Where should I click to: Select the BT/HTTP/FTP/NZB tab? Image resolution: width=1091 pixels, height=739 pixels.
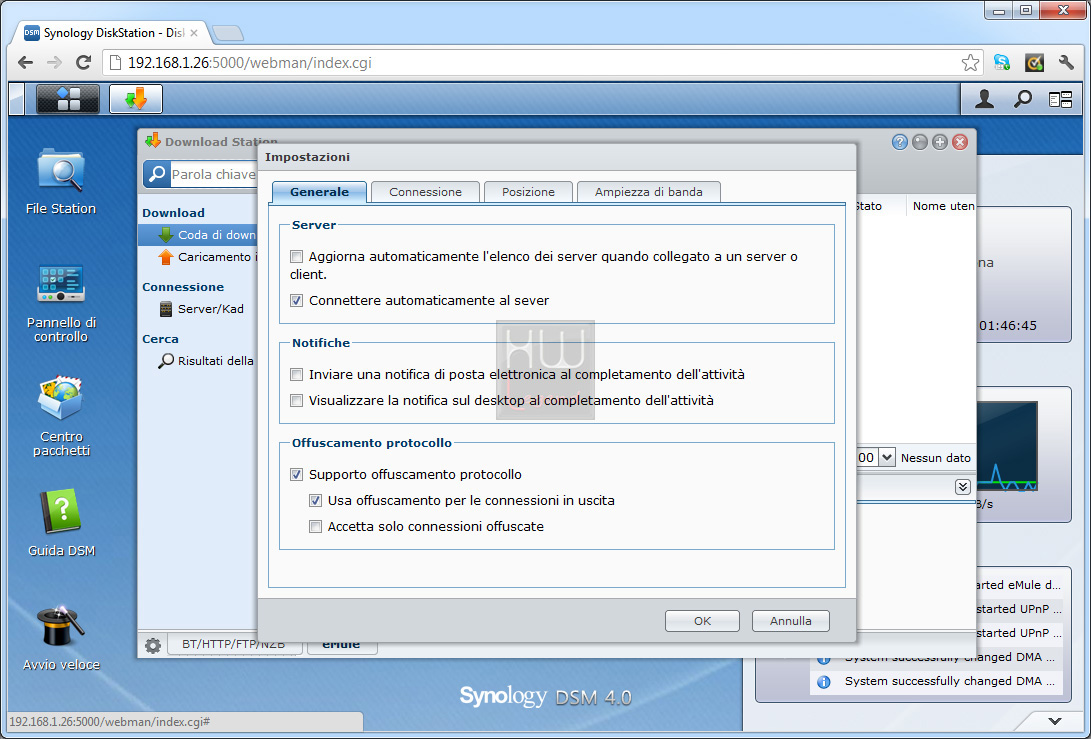[234, 644]
